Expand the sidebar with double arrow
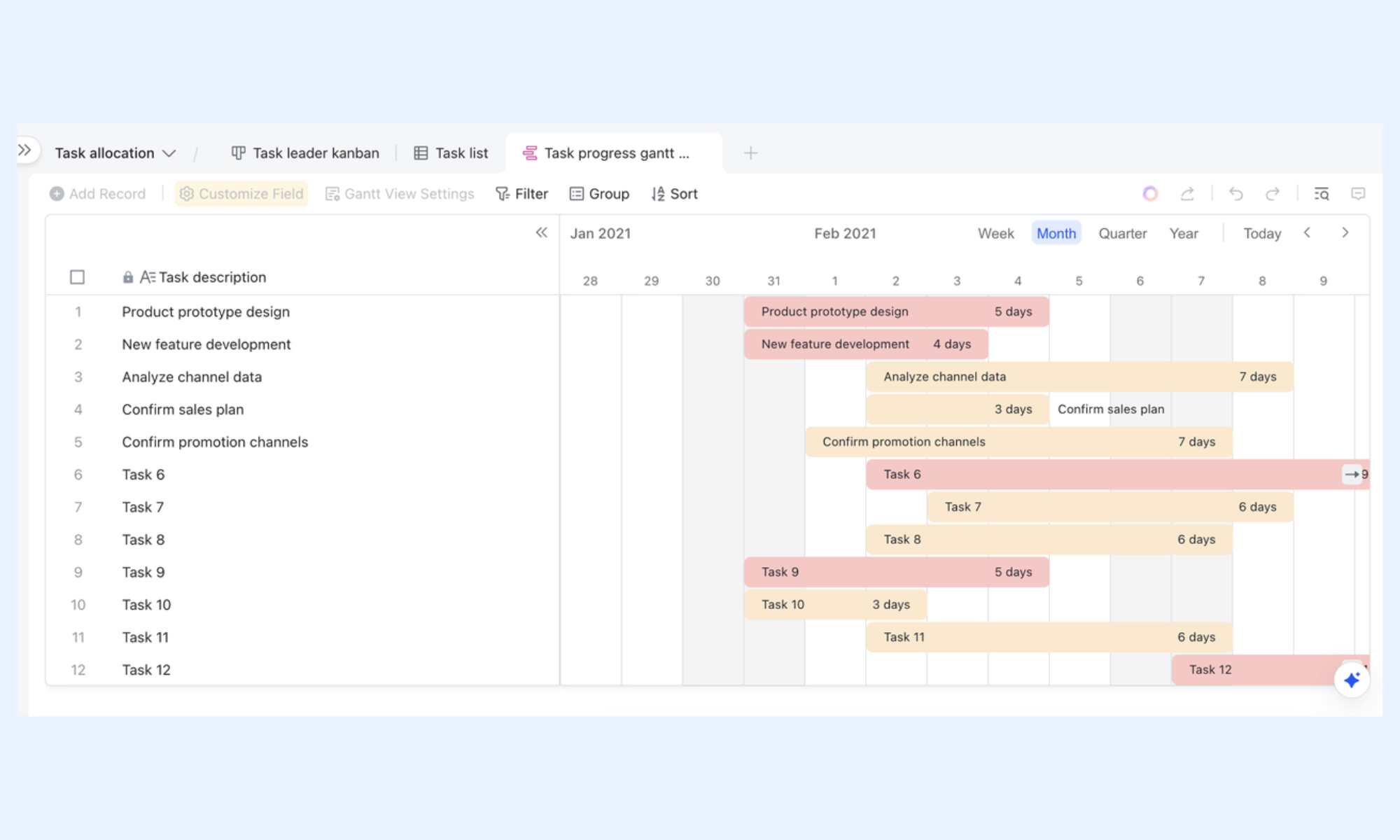The image size is (1400, 840). pyautogui.click(x=25, y=150)
